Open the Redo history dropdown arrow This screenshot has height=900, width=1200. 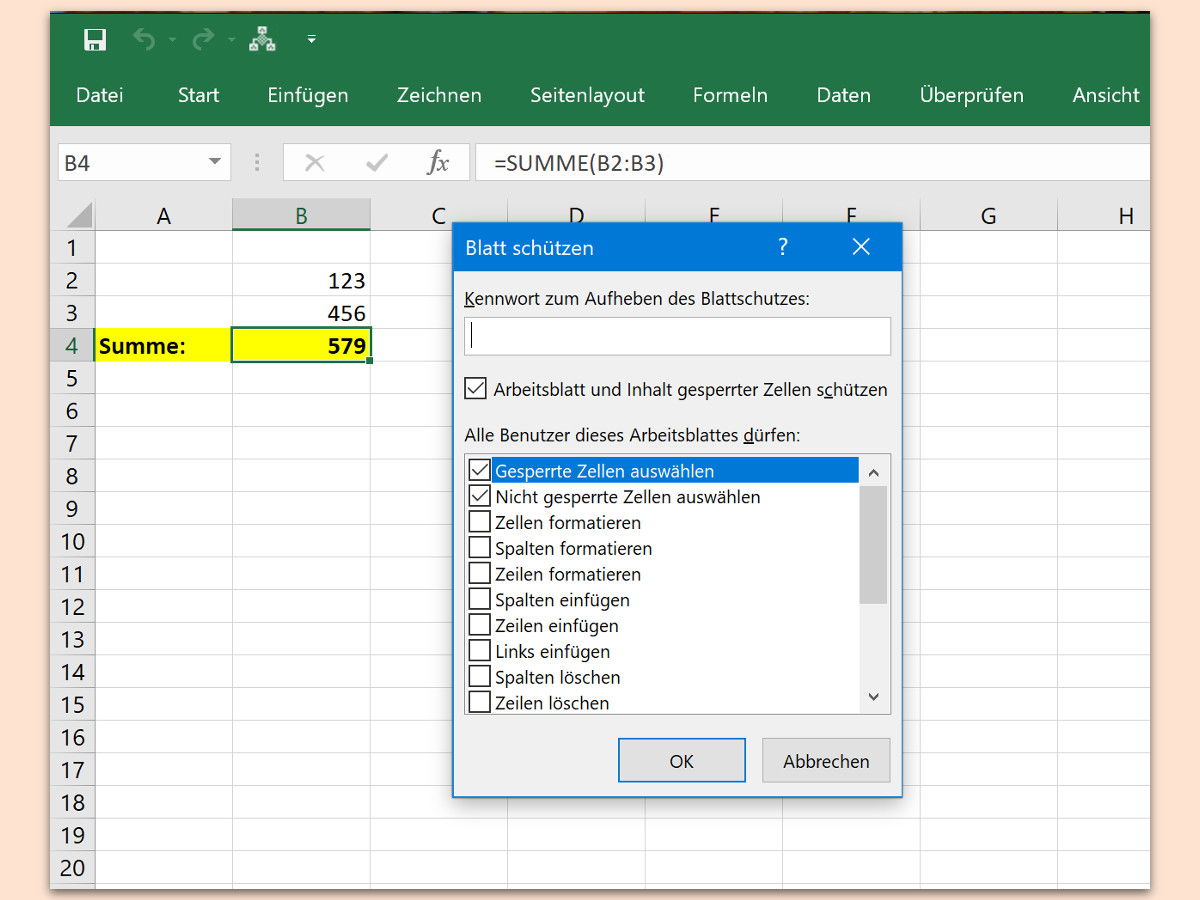[231, 41]
